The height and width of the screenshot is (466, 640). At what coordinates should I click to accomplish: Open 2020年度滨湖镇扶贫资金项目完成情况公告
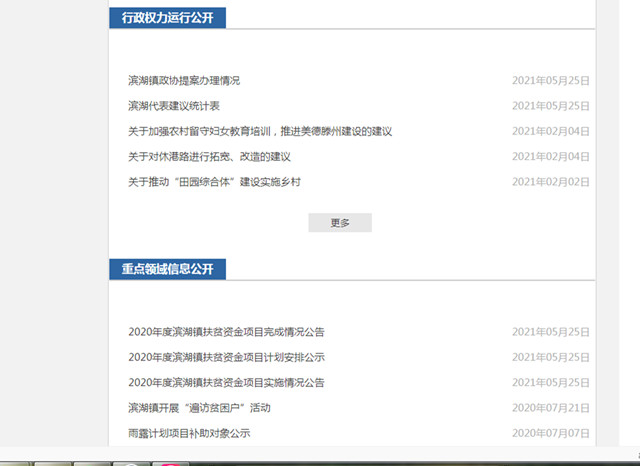[226, 332]
